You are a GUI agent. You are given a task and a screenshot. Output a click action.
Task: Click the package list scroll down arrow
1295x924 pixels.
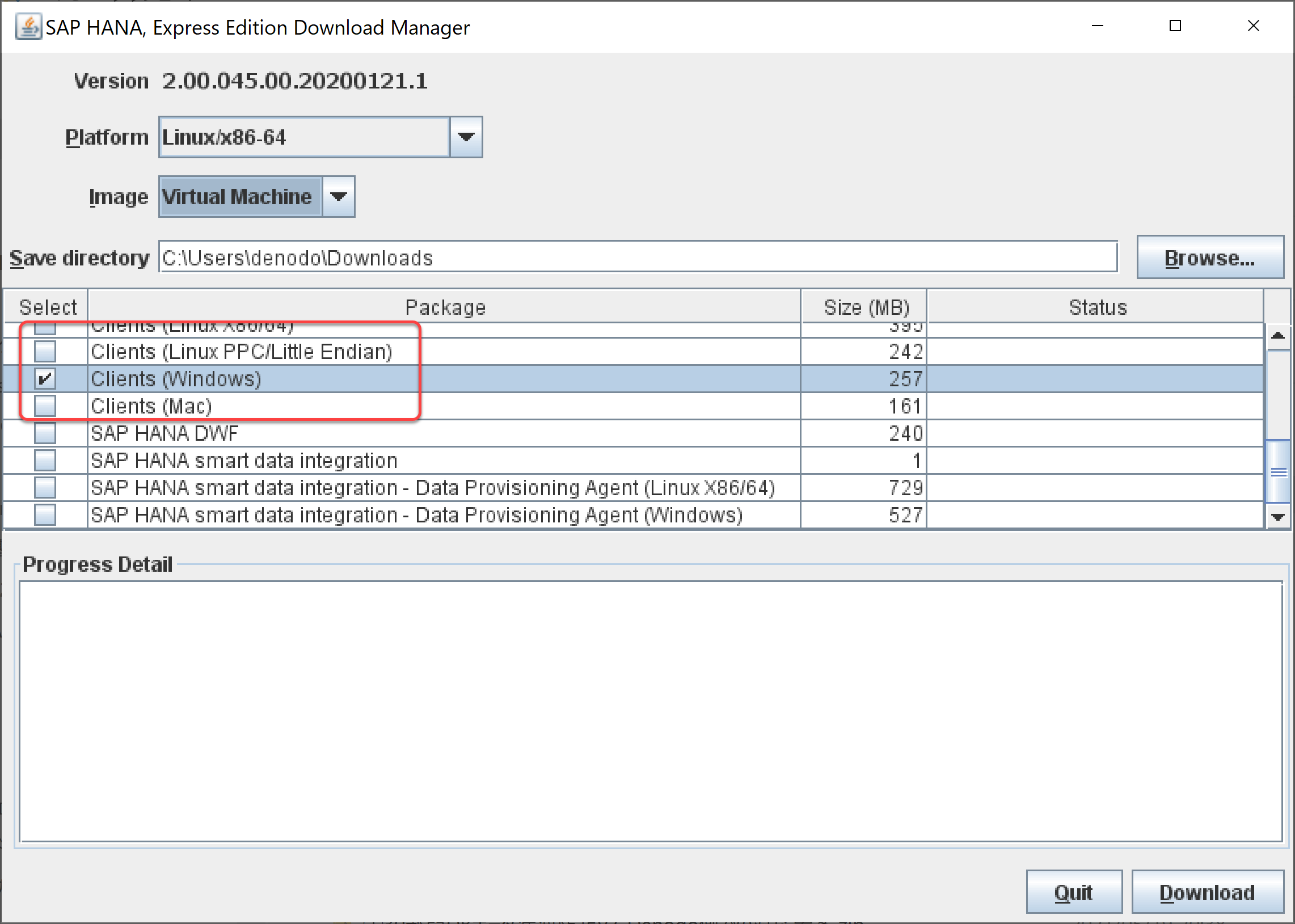1278,517
